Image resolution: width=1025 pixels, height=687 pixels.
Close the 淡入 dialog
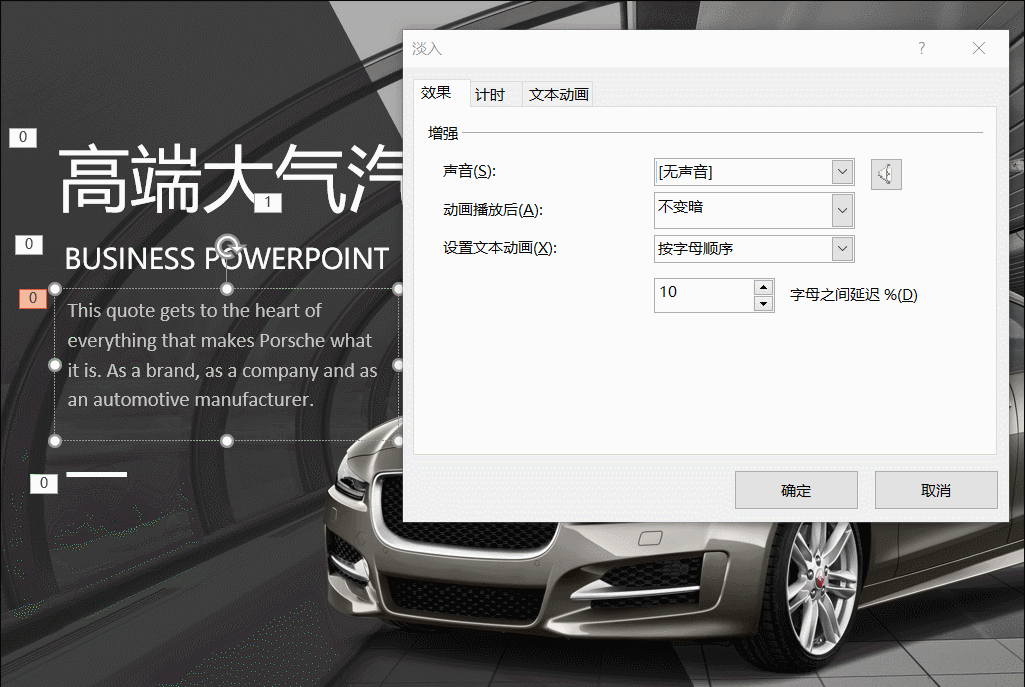[x=979, y=48]
